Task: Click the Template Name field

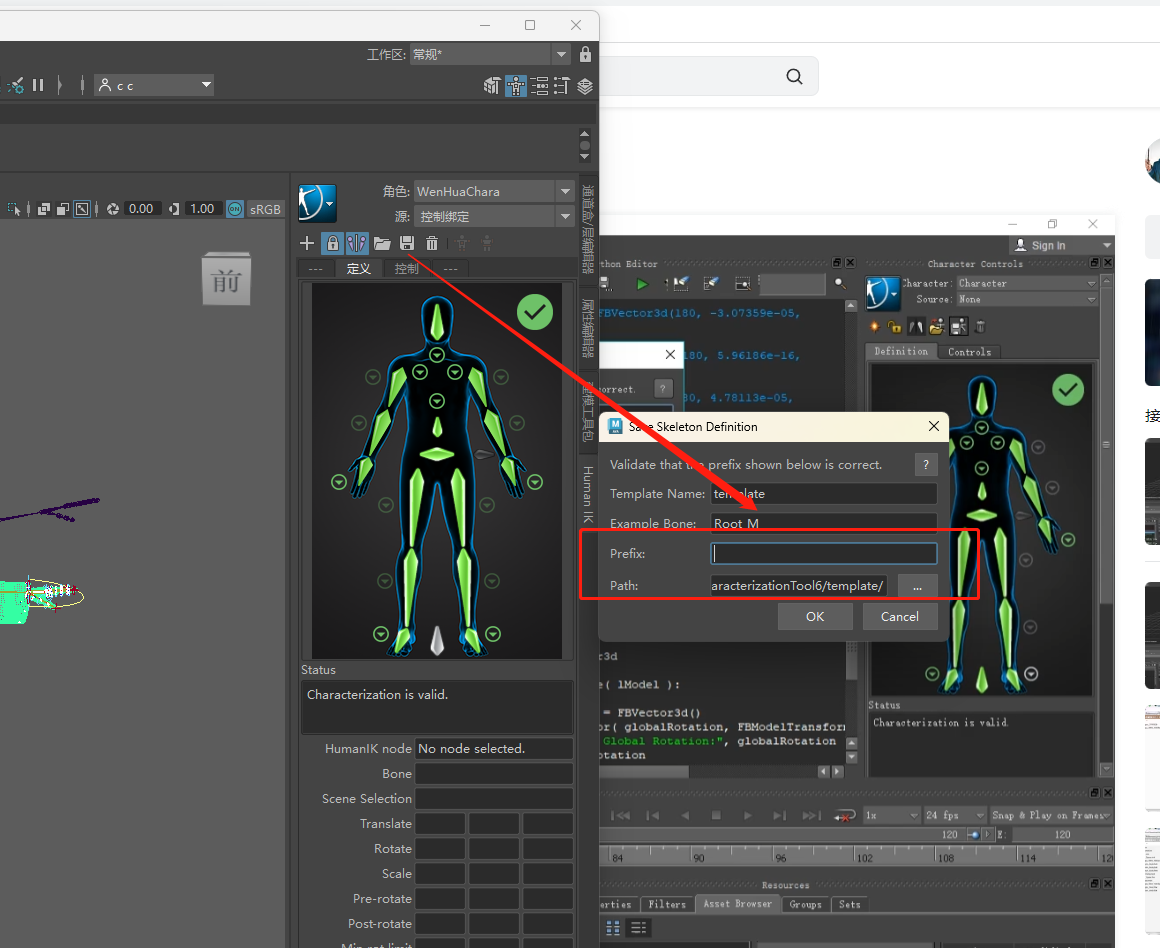Action: [x=823, y=494]
